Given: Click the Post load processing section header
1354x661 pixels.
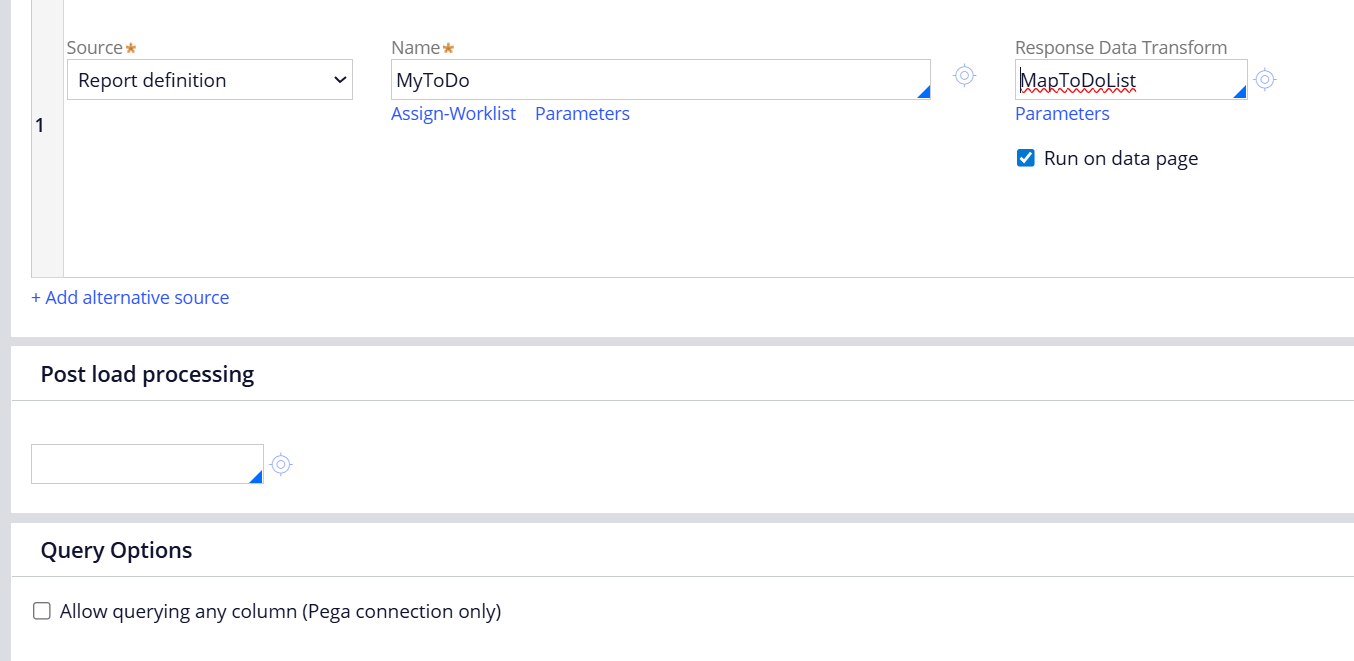Looking at the screenshot, I should click(147, 374).
